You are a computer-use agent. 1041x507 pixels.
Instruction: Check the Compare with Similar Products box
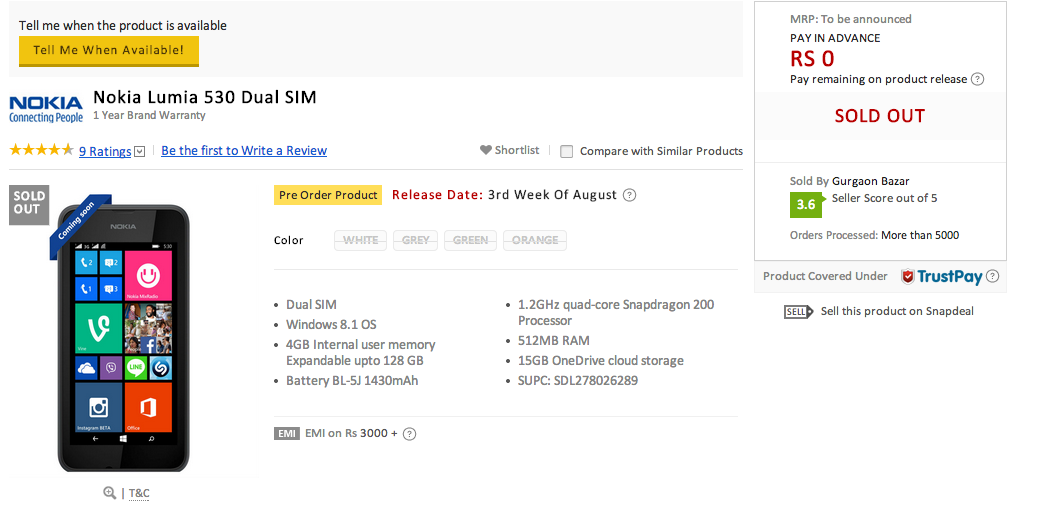pos(567,152)
